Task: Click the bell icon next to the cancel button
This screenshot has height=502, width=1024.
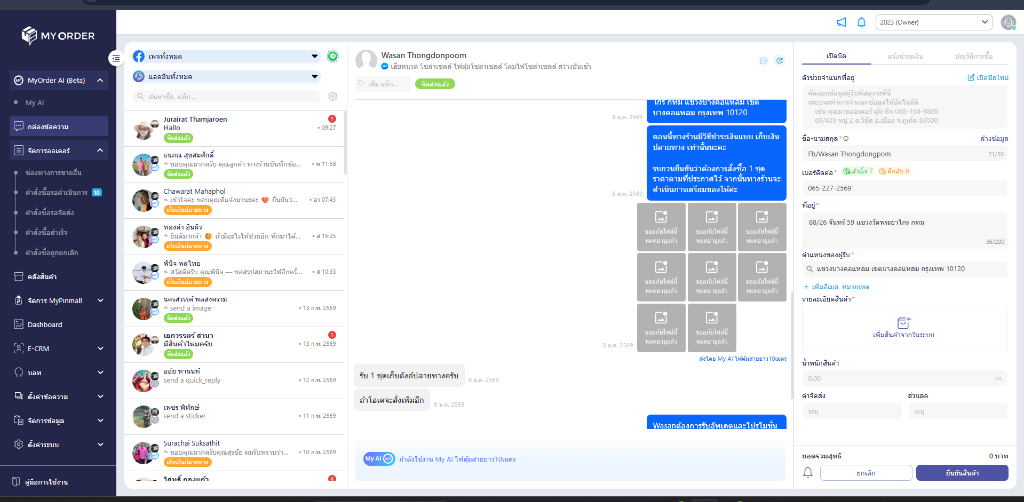Action: click(808, 473)
